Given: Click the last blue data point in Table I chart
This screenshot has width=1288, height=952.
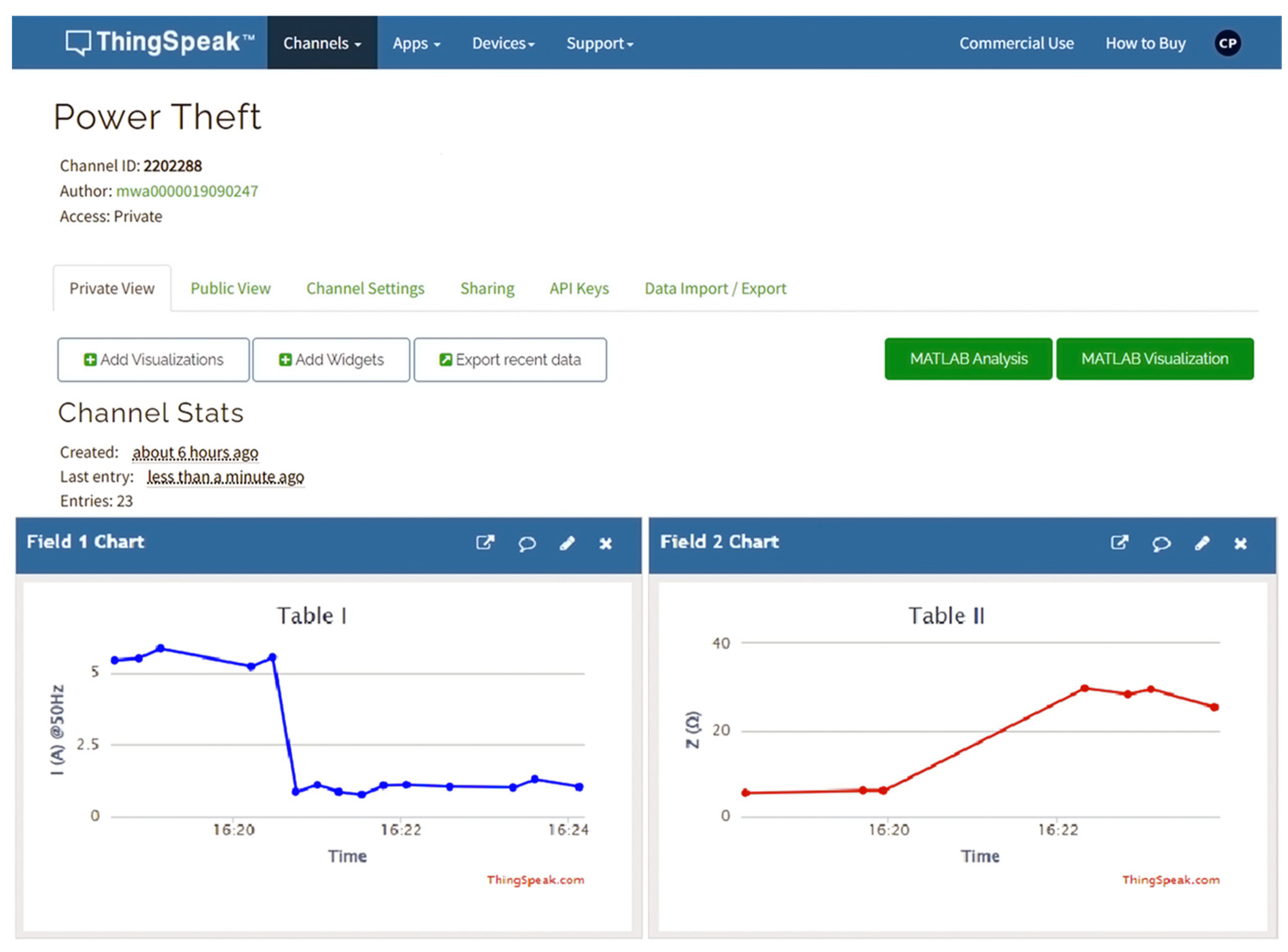Looking at the screenshot, I should tap(579, 787).
